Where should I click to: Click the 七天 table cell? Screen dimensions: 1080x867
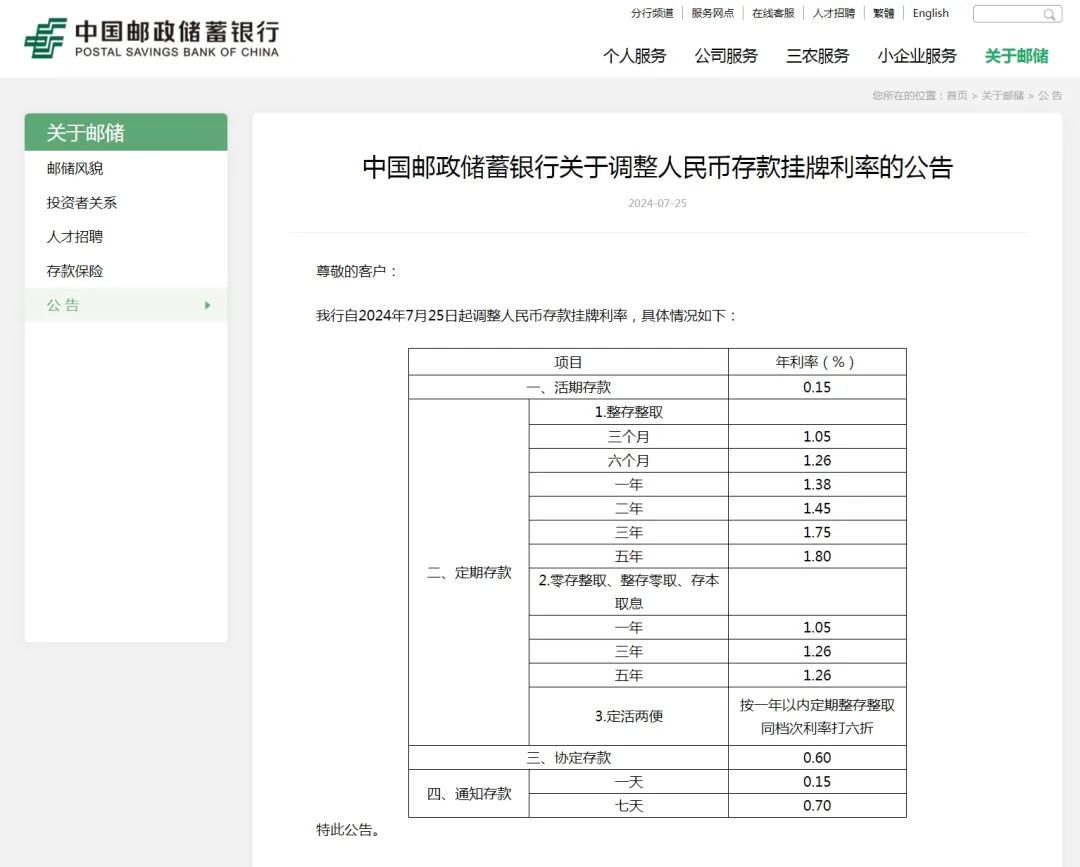(629, 806)
